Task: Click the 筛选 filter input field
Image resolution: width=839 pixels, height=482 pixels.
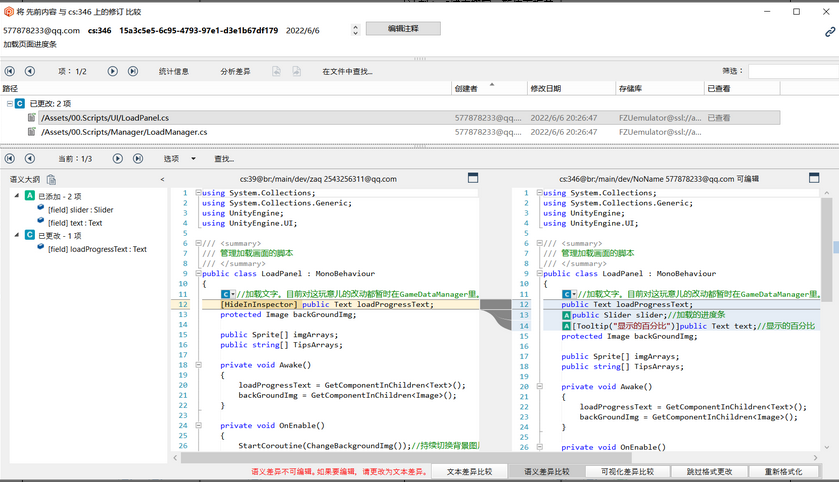Action: pyautogui.click(x=792, y=72)
